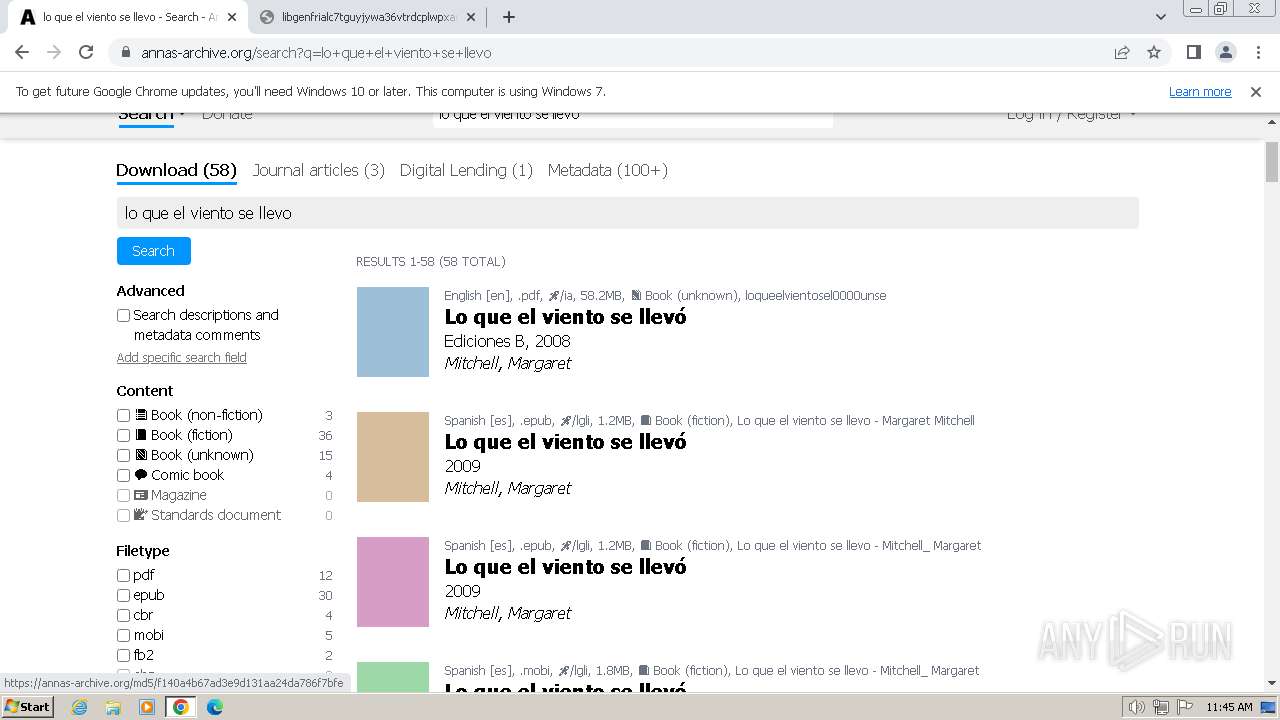
Task: Open the network icon in the system tray
Action: tap(1161, 707)
